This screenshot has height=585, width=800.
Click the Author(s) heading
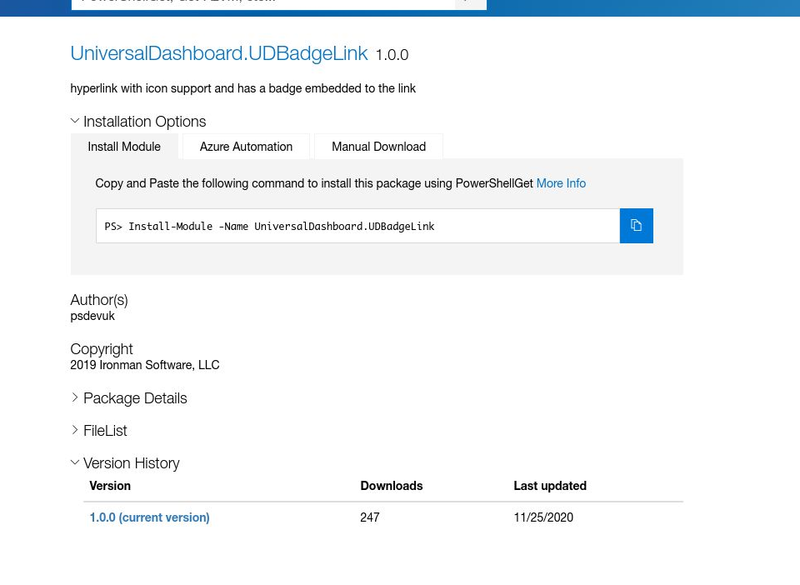tap(99, 300)
